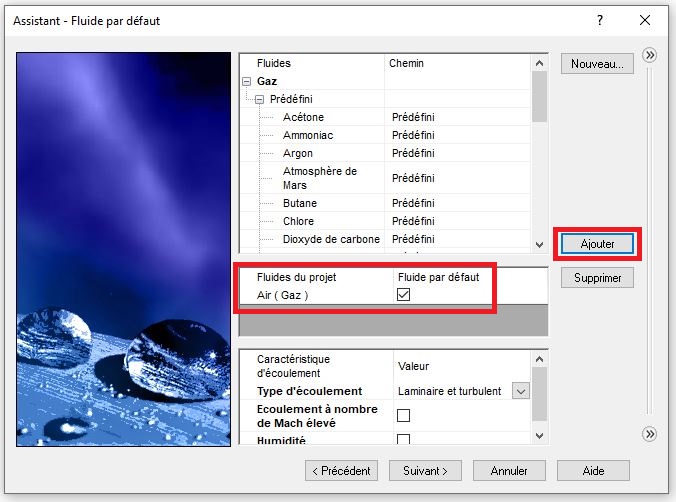Click the water droplets wizard image
The image size is (676, 502).
(124, 249)
